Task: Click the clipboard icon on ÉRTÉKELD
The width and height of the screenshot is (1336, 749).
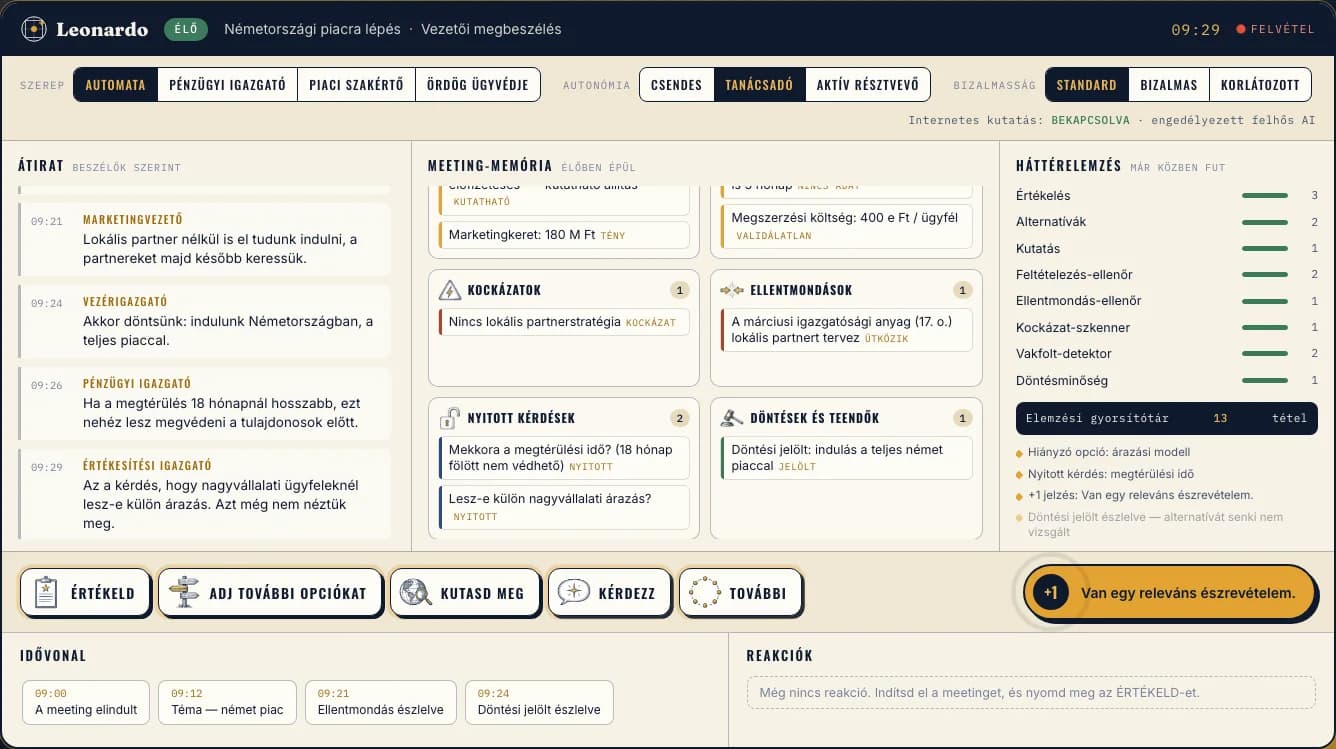Action: click(x=45, y=593)
